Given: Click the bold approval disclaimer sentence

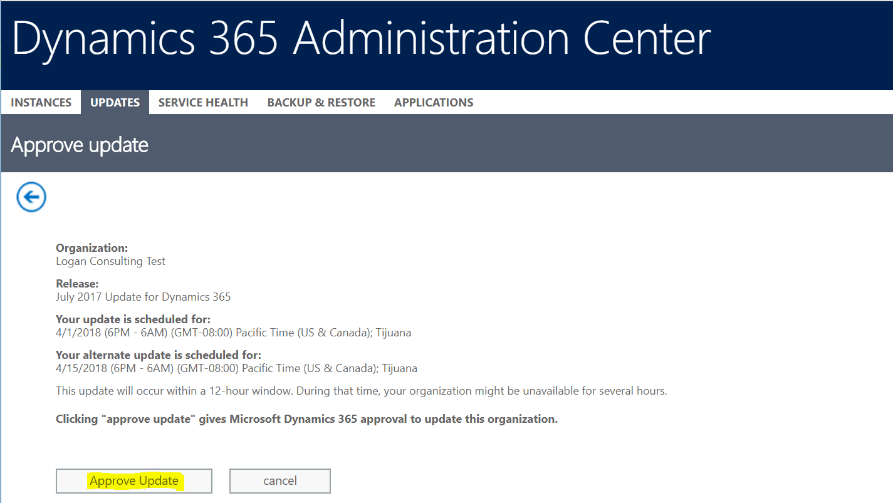Looking at the screenshot, I should 306,419.
